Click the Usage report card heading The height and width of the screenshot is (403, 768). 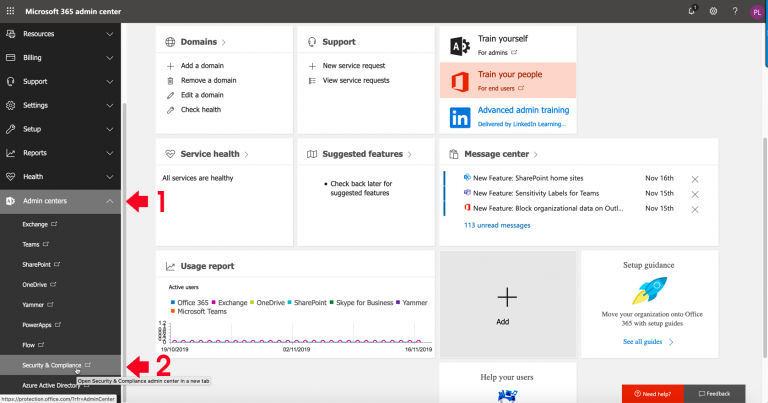207,266
